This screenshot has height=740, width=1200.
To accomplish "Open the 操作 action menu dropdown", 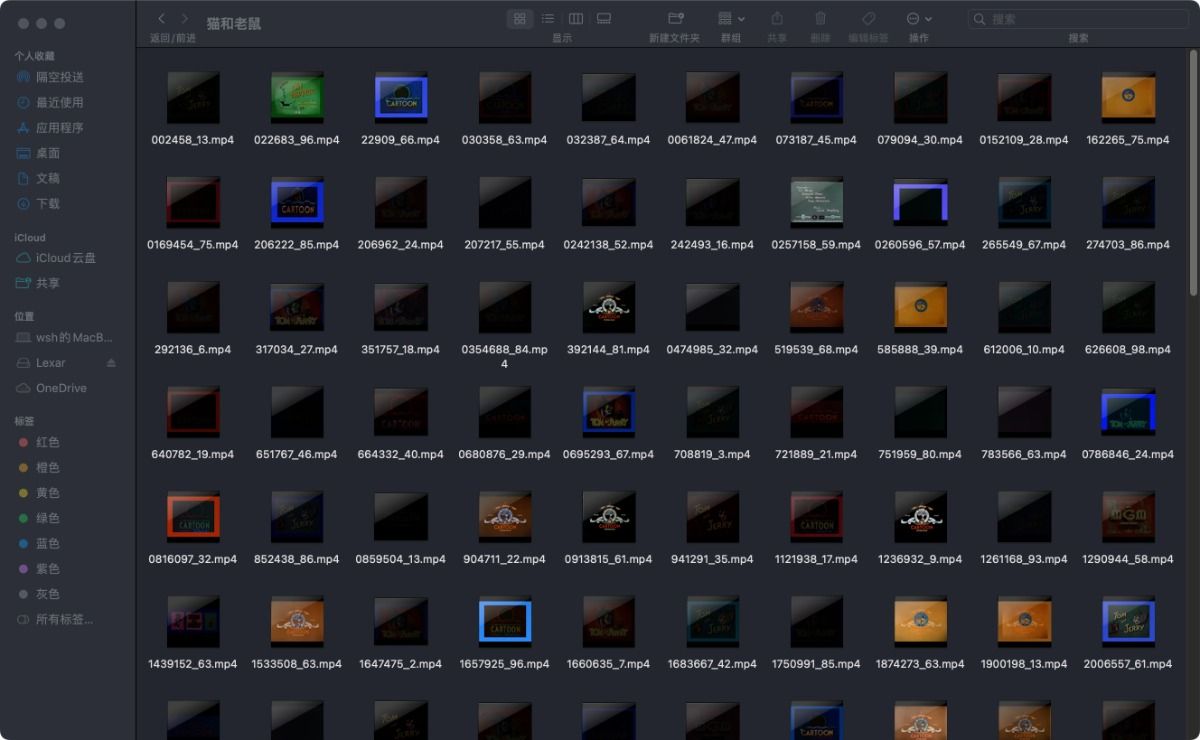I will click(x=919, y=19).
